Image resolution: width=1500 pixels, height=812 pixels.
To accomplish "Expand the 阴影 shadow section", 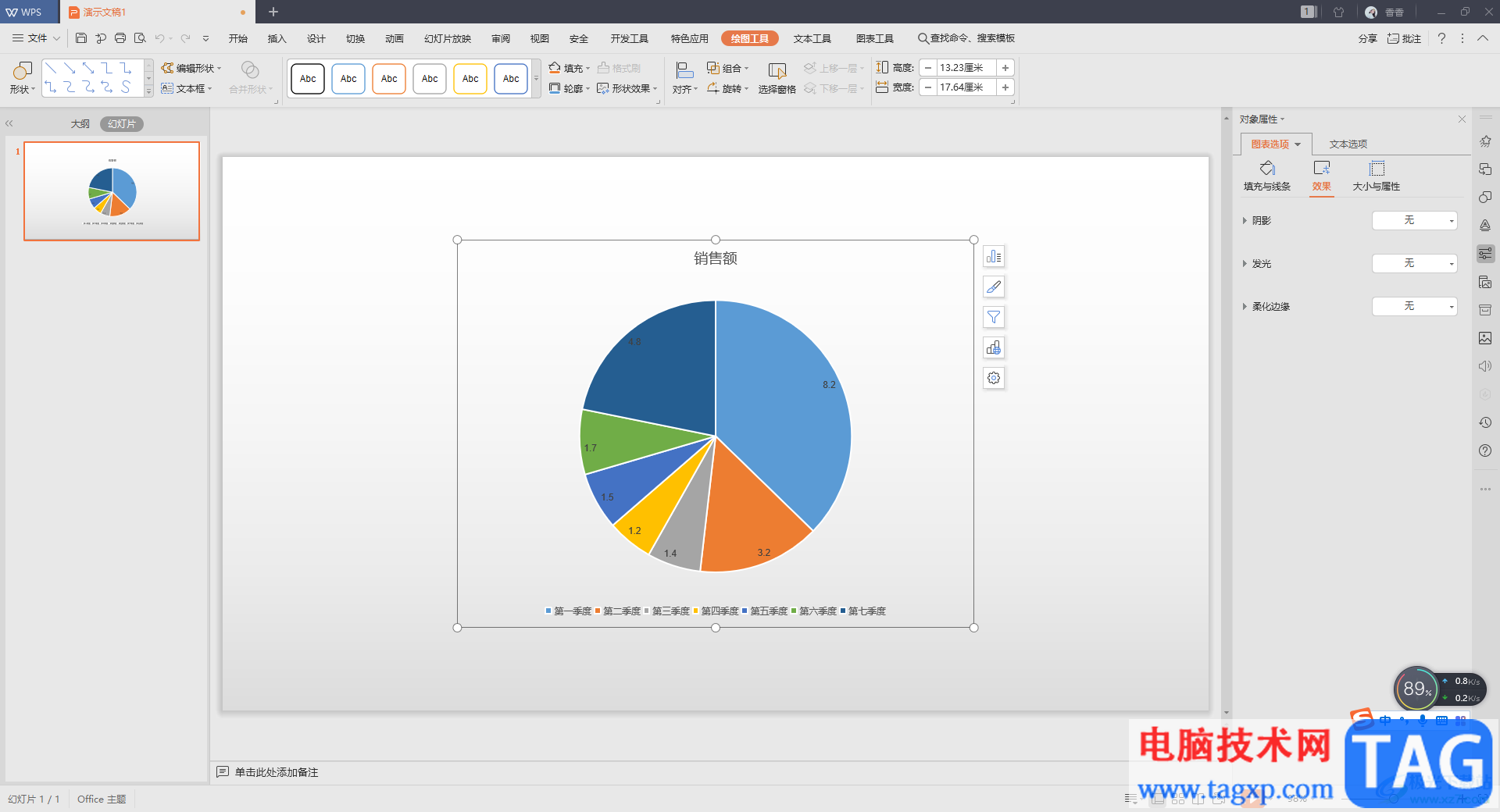I will point(1245,221).
